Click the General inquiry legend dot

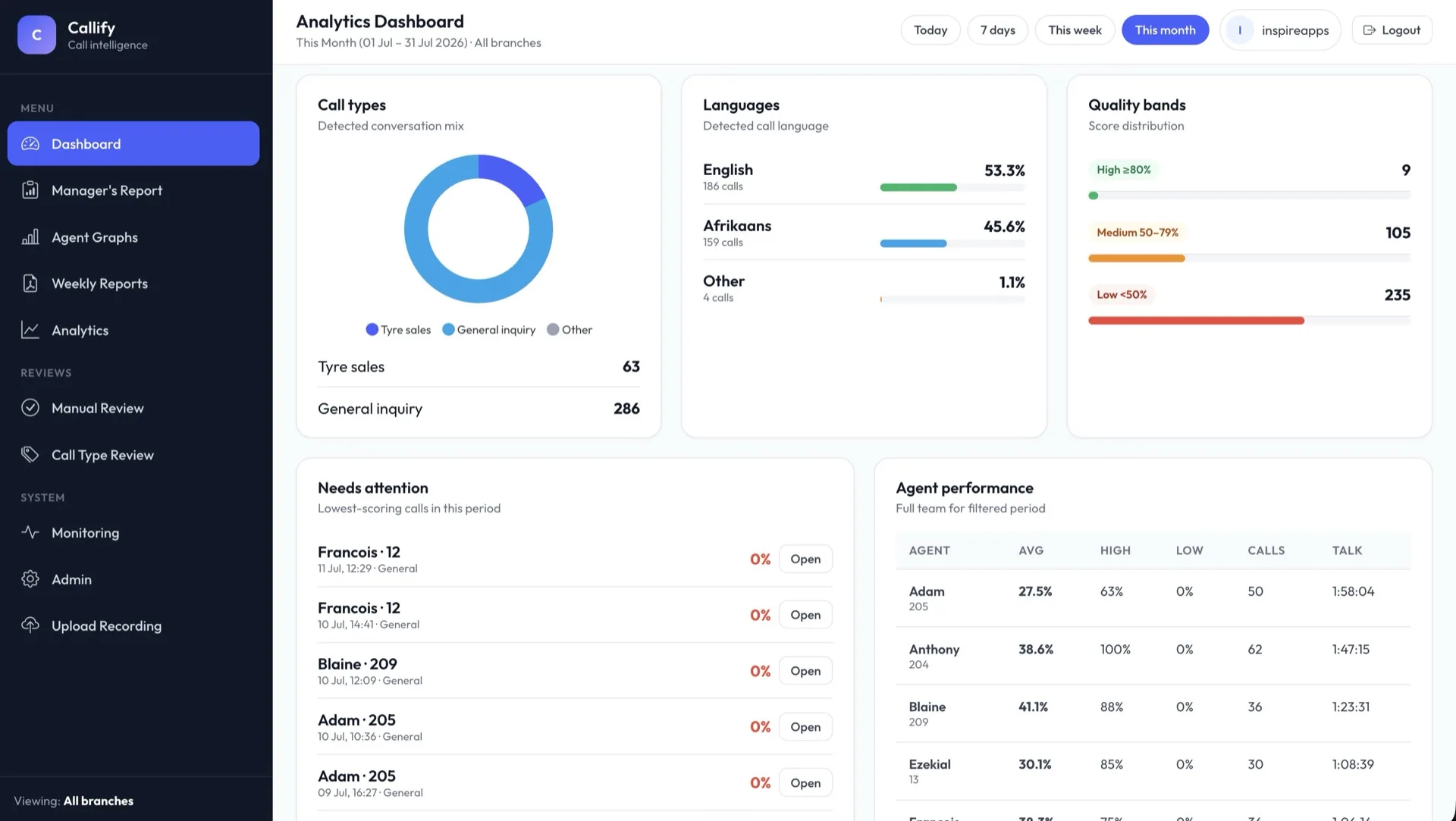[448, 329]
